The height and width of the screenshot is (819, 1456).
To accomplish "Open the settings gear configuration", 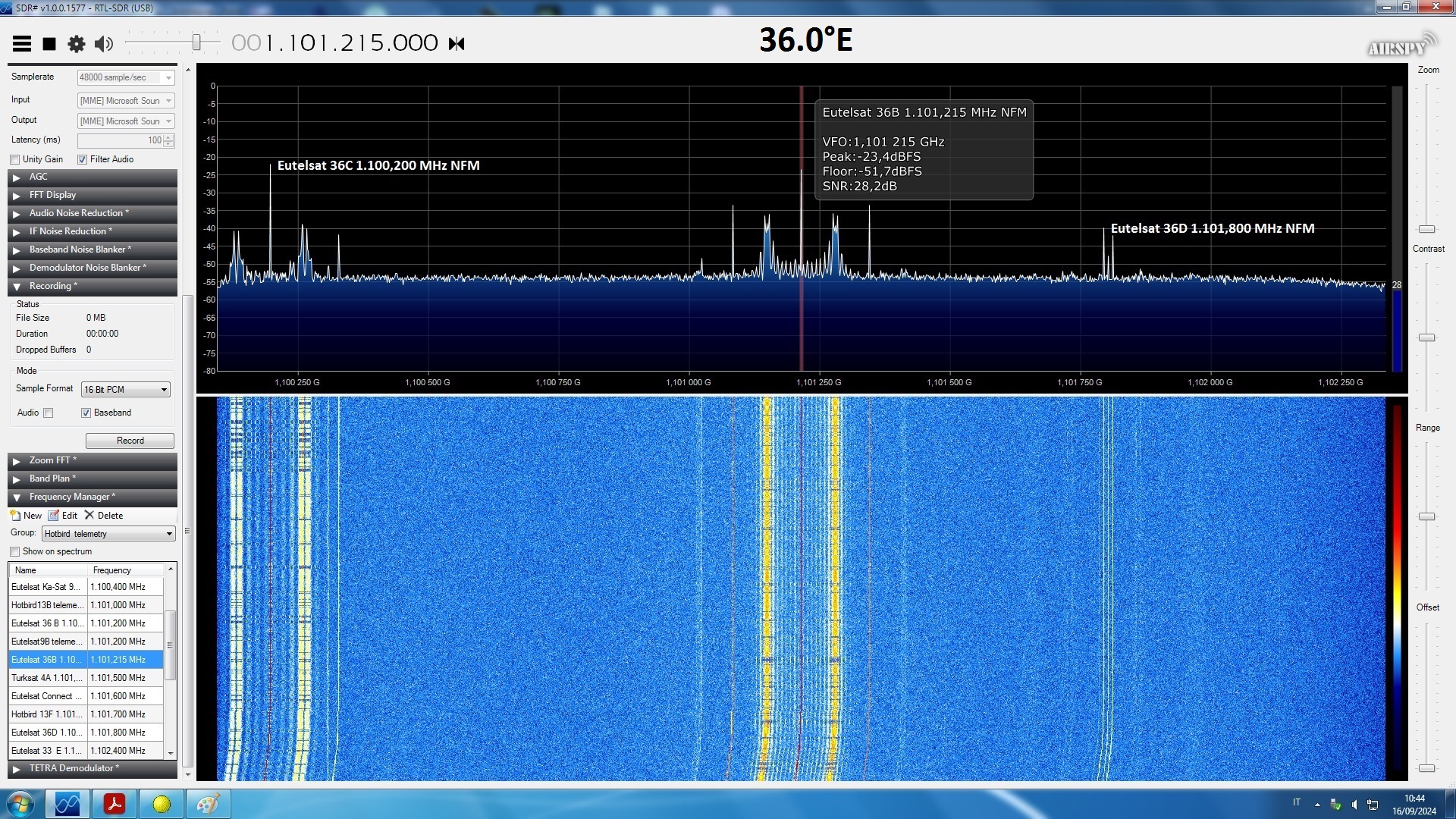I will (x=76, y=44).
